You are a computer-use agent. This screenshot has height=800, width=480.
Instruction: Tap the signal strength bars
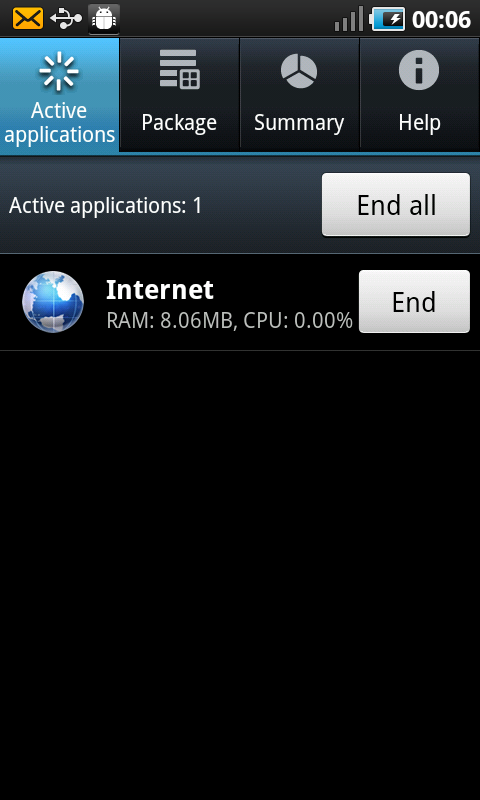point(349,19)
